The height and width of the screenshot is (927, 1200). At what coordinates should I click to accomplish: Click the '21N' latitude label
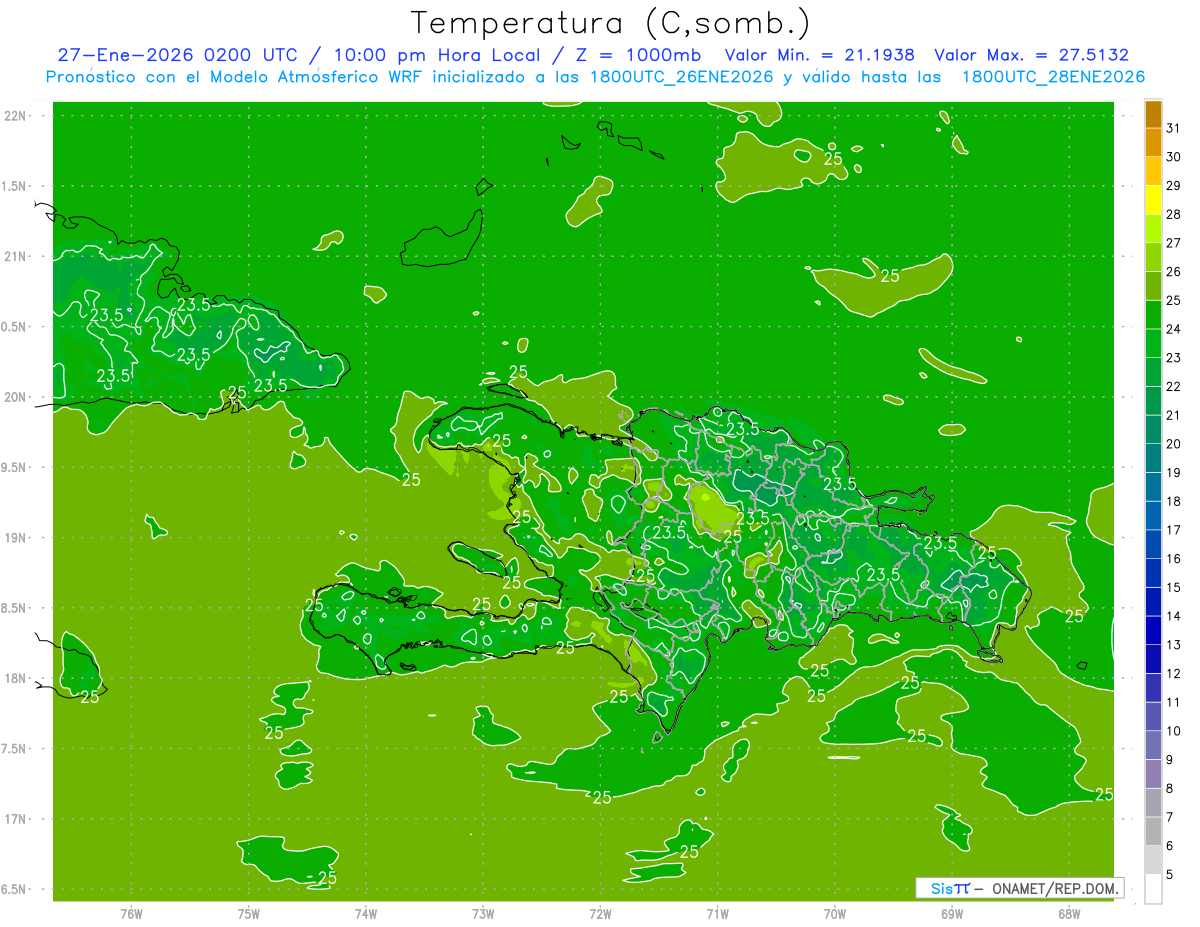[17, 256]
